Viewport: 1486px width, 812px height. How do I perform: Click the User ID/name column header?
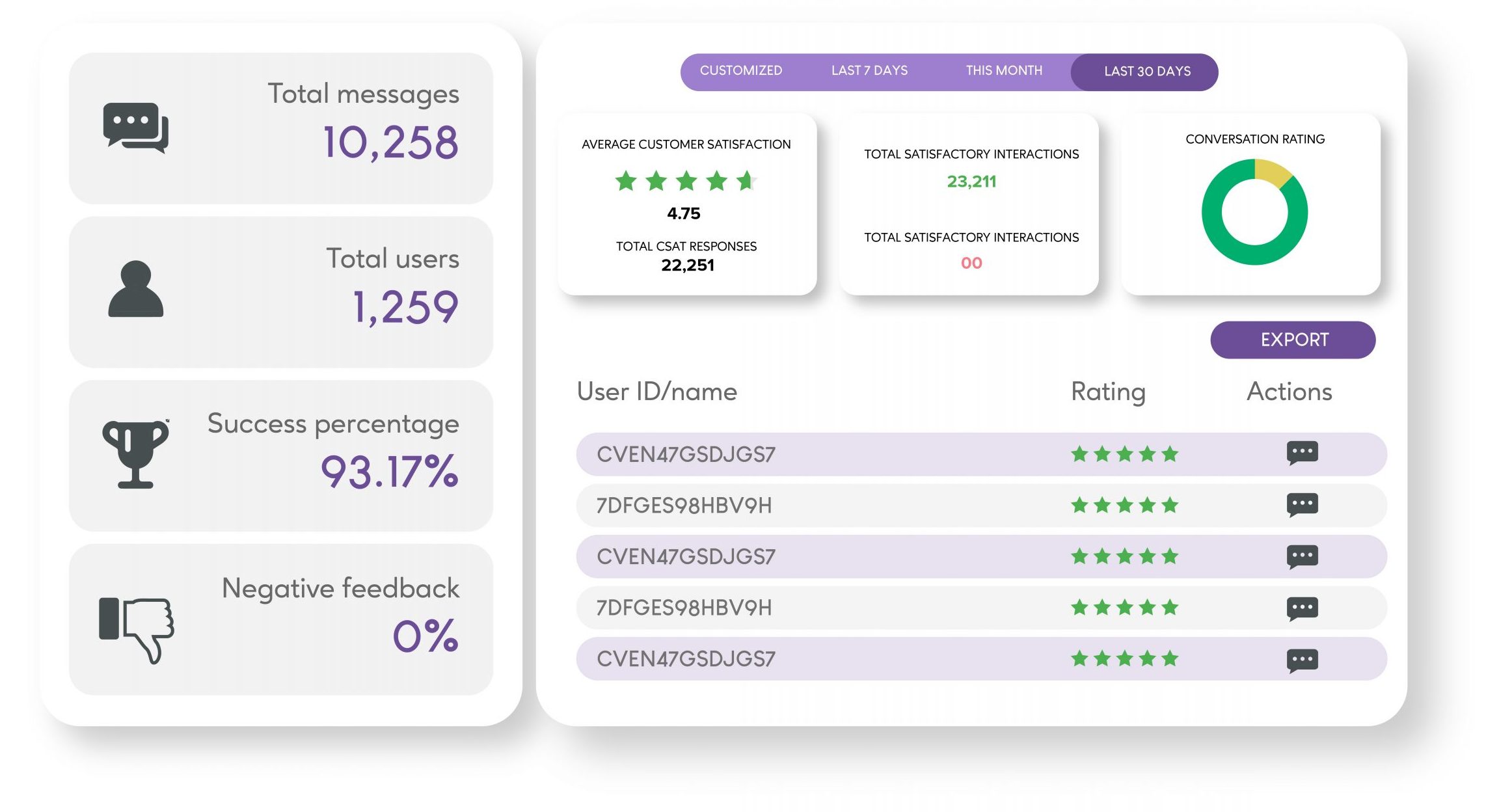tap(657, 392)
